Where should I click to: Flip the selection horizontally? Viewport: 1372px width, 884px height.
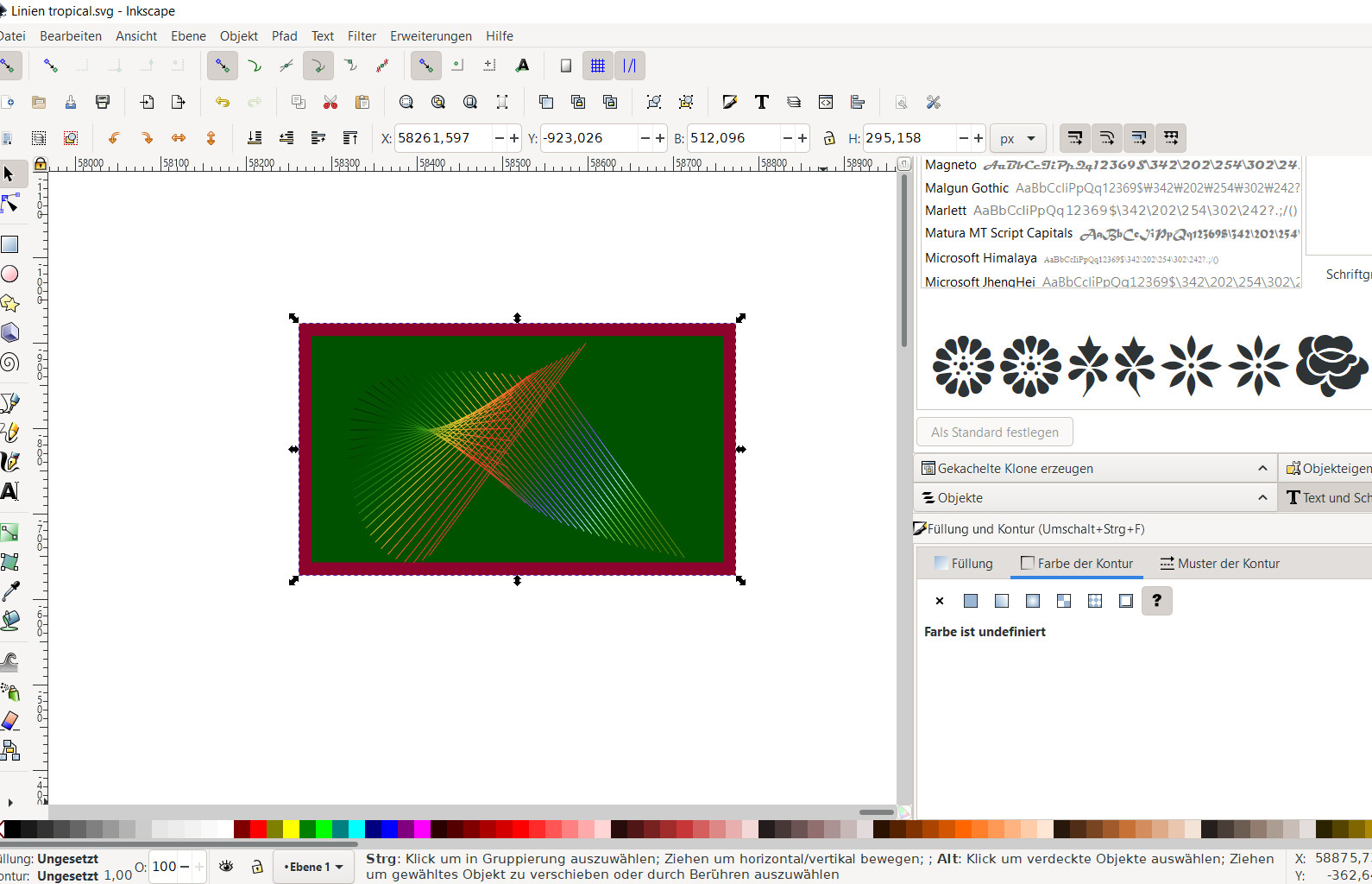(x=179, y=138)
